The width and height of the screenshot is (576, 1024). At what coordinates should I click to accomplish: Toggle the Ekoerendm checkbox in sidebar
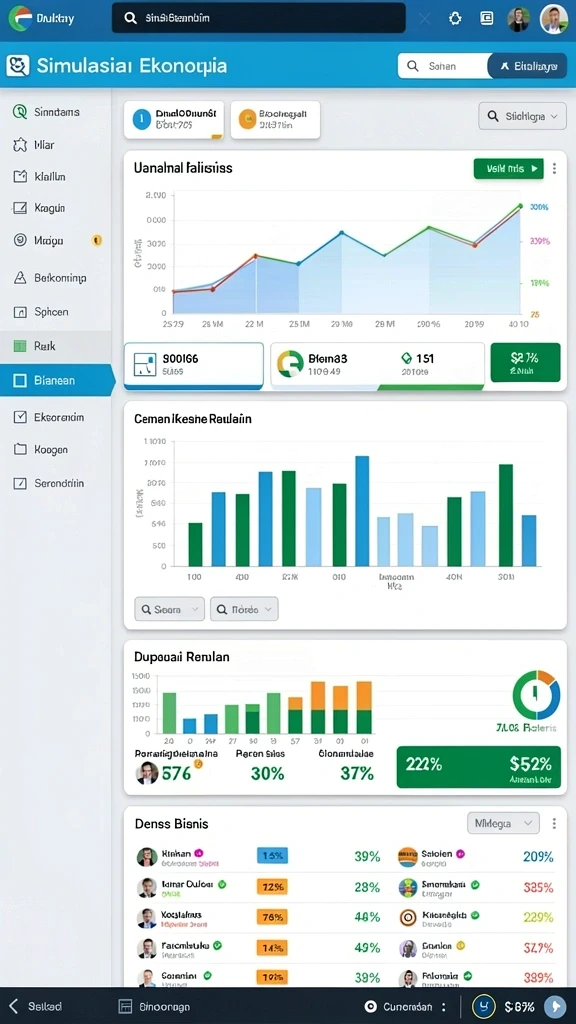click(20, 417)
